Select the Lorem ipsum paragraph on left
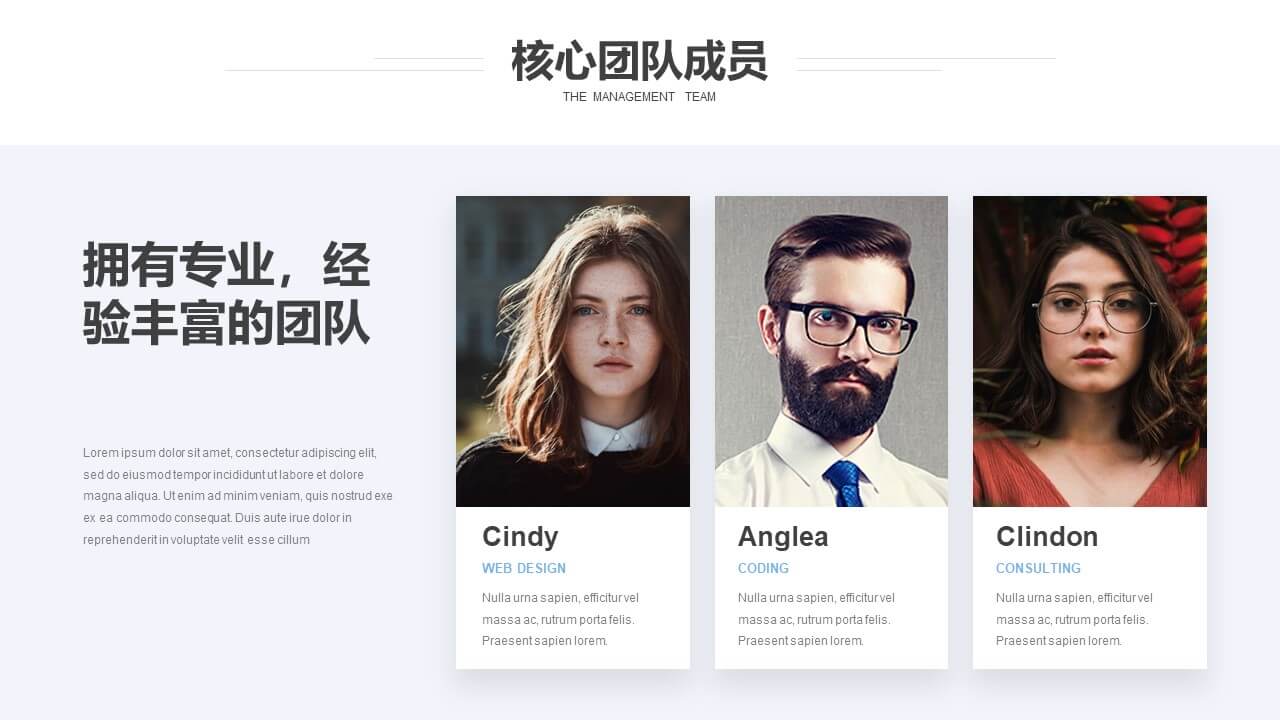The image size is (1280, 720). click(x=238, y=496)
